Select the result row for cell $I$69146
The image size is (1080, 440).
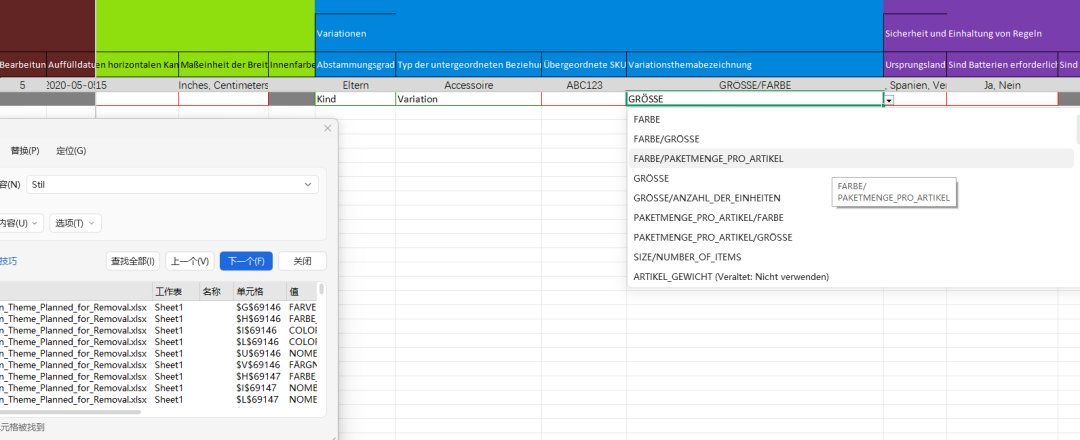click(158, 330)
